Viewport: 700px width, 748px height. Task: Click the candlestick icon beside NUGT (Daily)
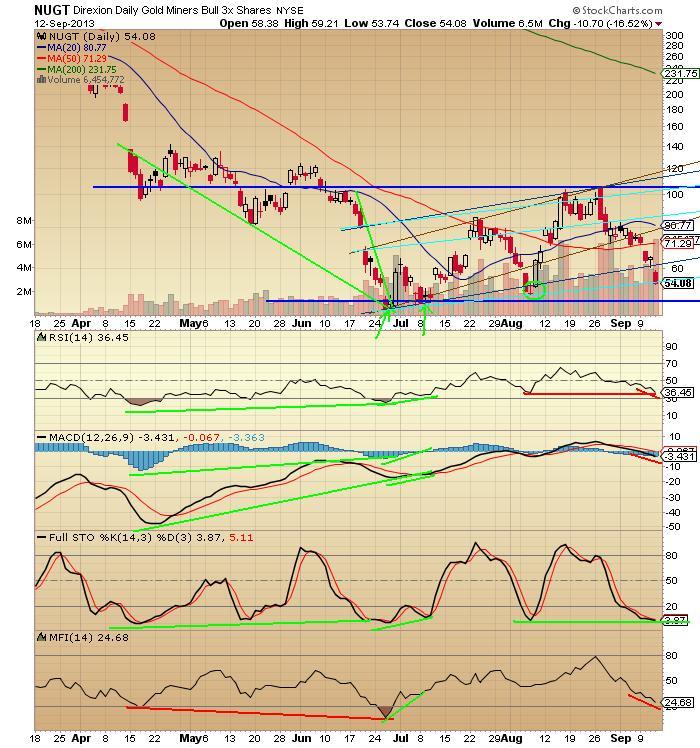(x=41, y=36)
